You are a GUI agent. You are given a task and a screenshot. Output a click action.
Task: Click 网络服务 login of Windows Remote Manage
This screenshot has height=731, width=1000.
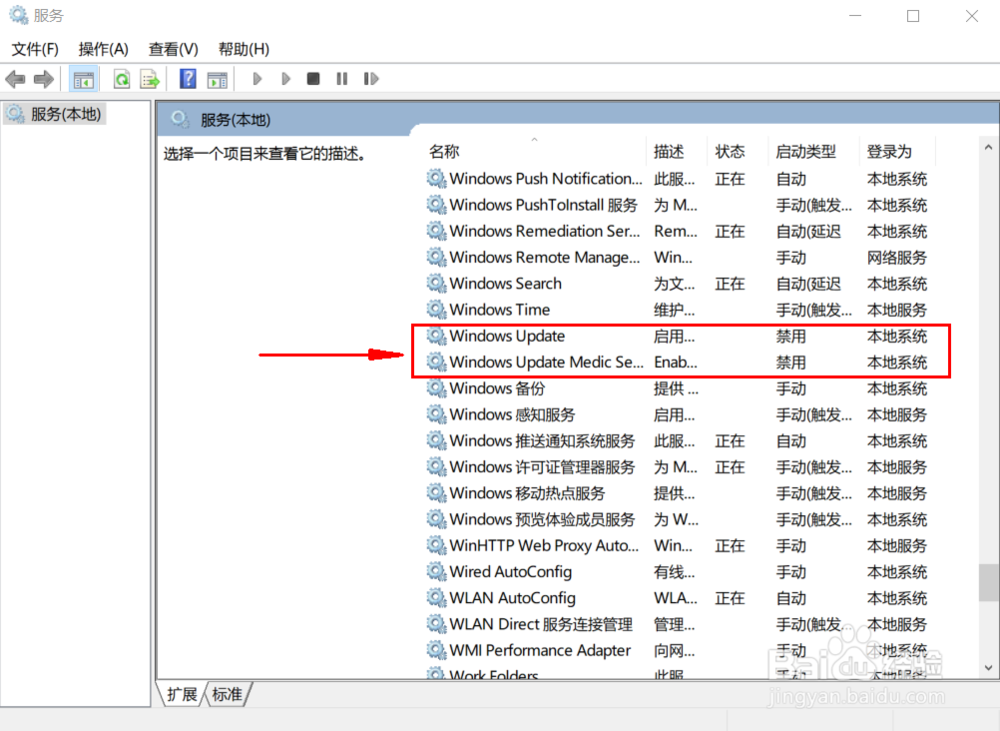(897, 258)
